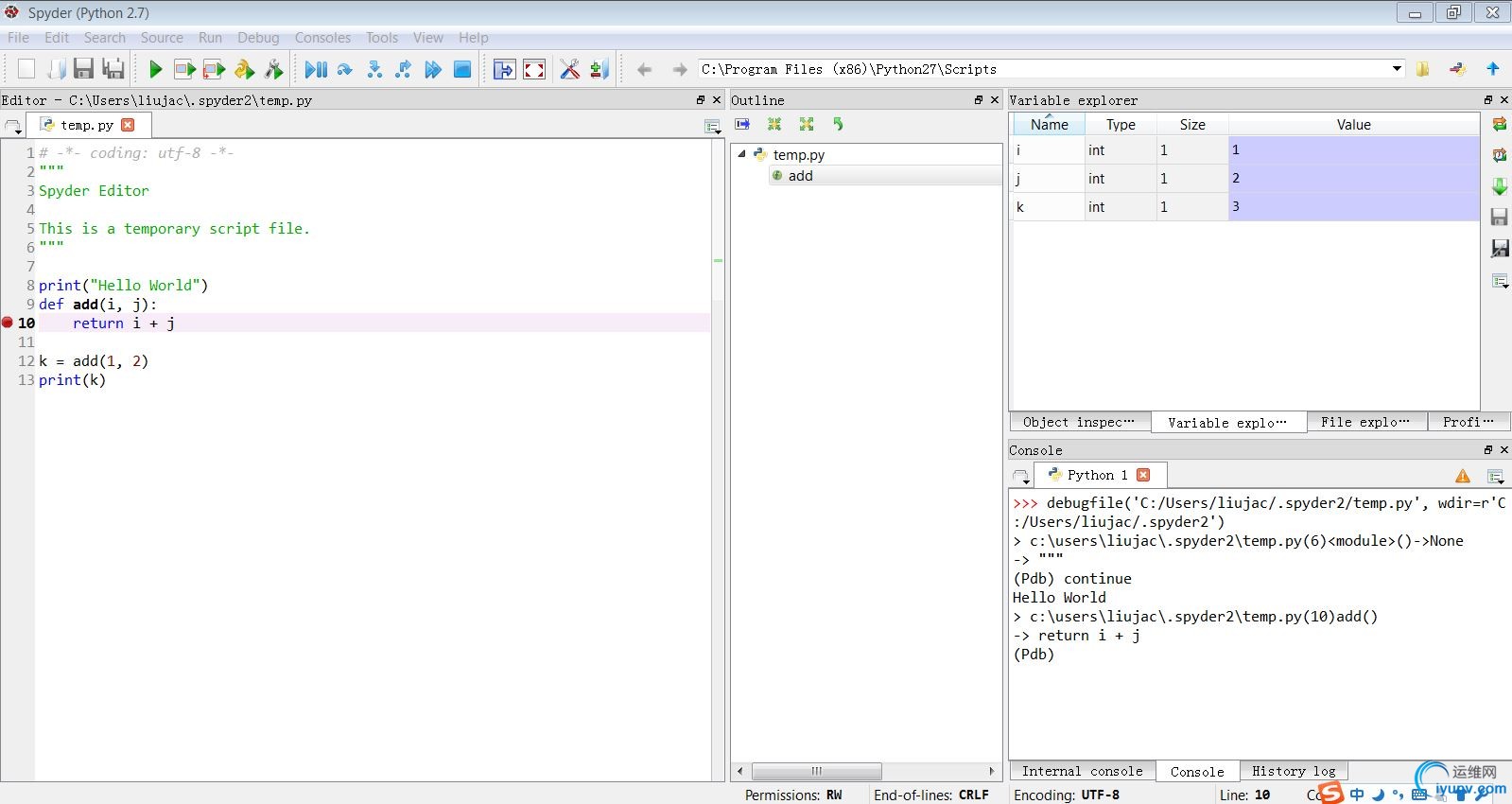Create a new file with the toolbar icon

(x=26, y=69)
